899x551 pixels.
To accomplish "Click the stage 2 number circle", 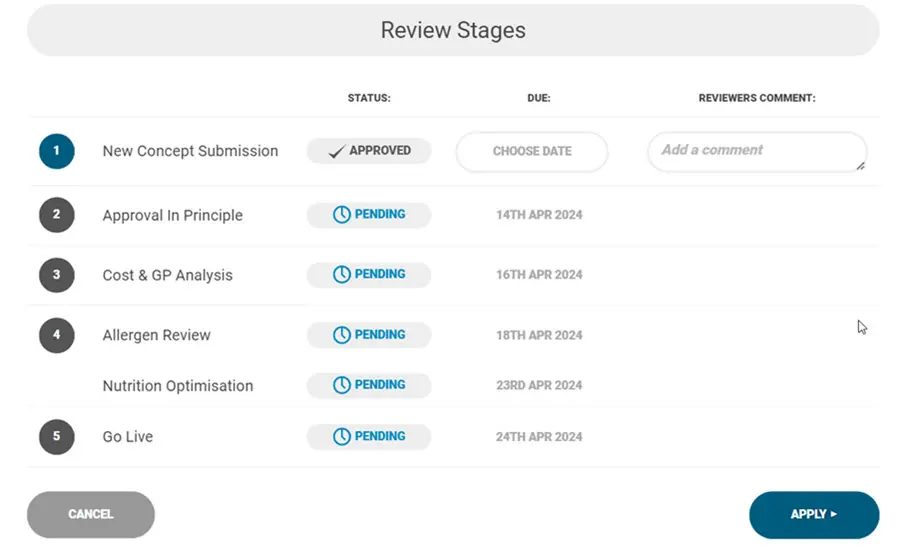I will point(57,215).
